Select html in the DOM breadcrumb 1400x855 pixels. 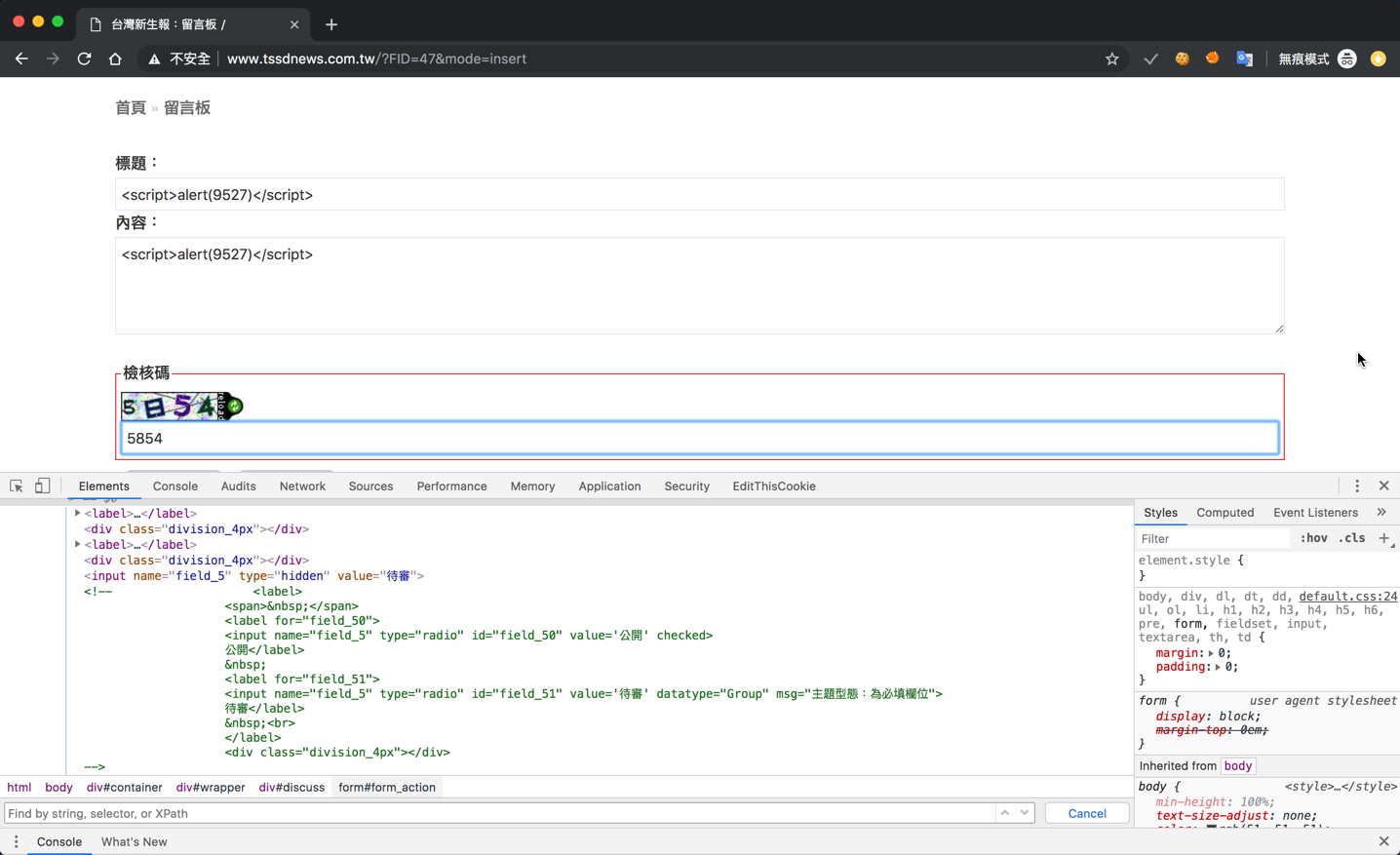pos(19,788)
